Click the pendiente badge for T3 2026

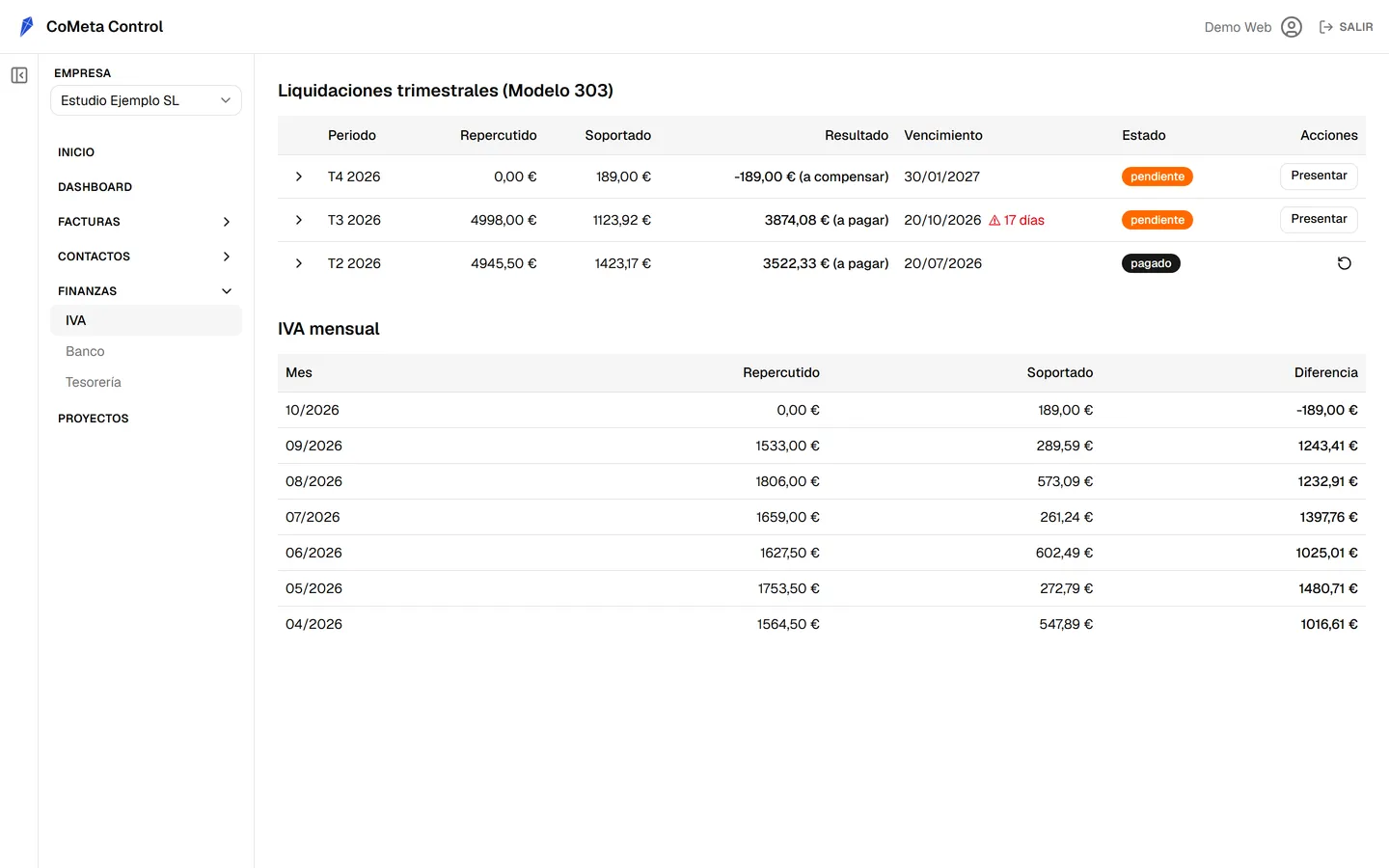[x=1157, y=220]
